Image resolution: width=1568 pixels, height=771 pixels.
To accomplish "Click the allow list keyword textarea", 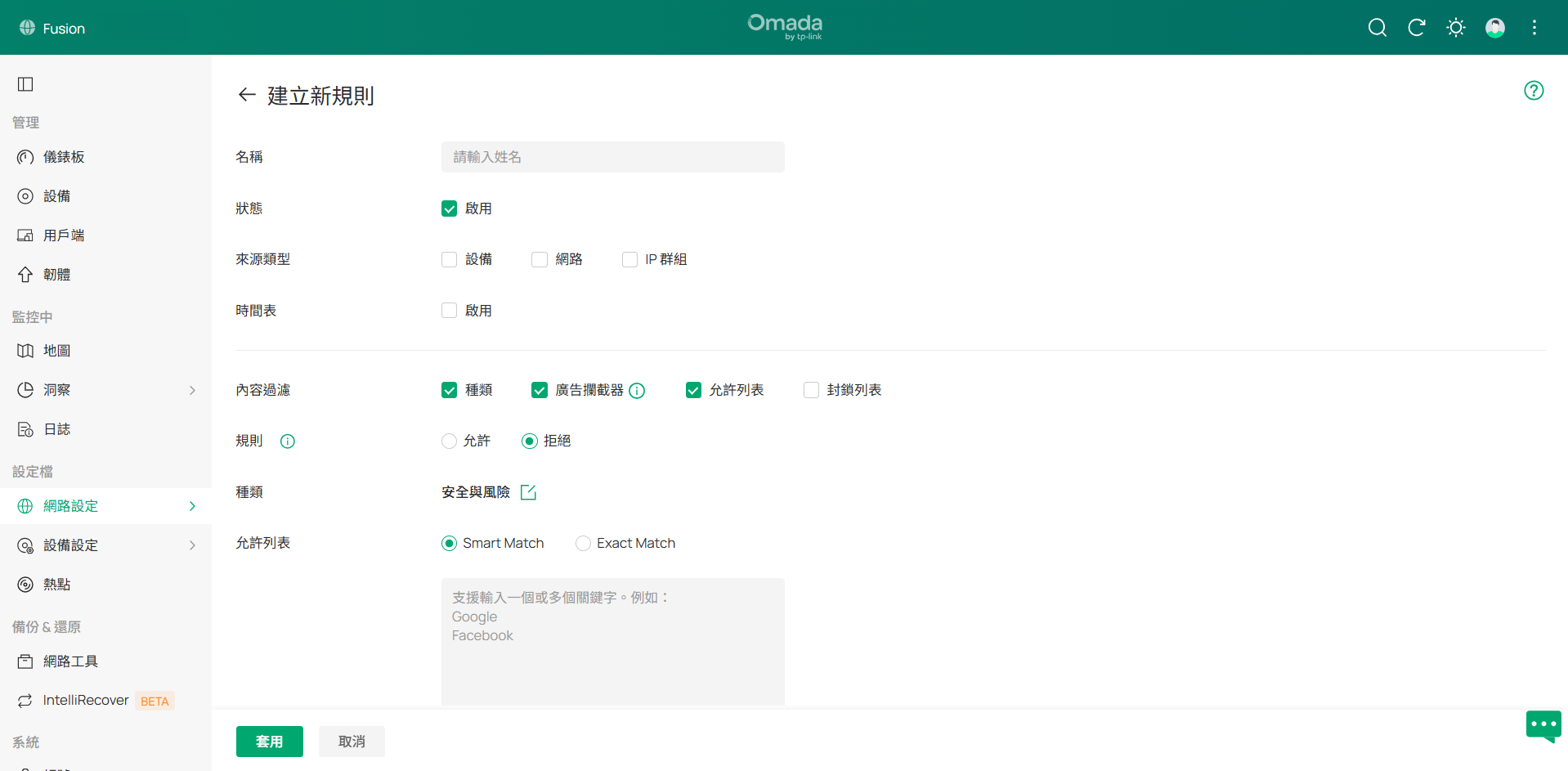I will click(613, 642).
